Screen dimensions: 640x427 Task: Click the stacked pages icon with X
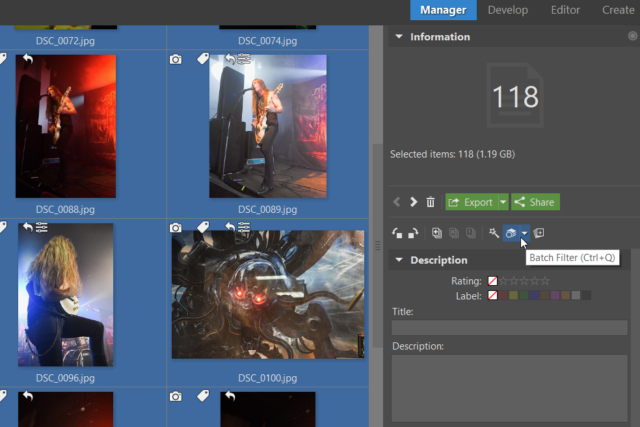tap(454, 233)
